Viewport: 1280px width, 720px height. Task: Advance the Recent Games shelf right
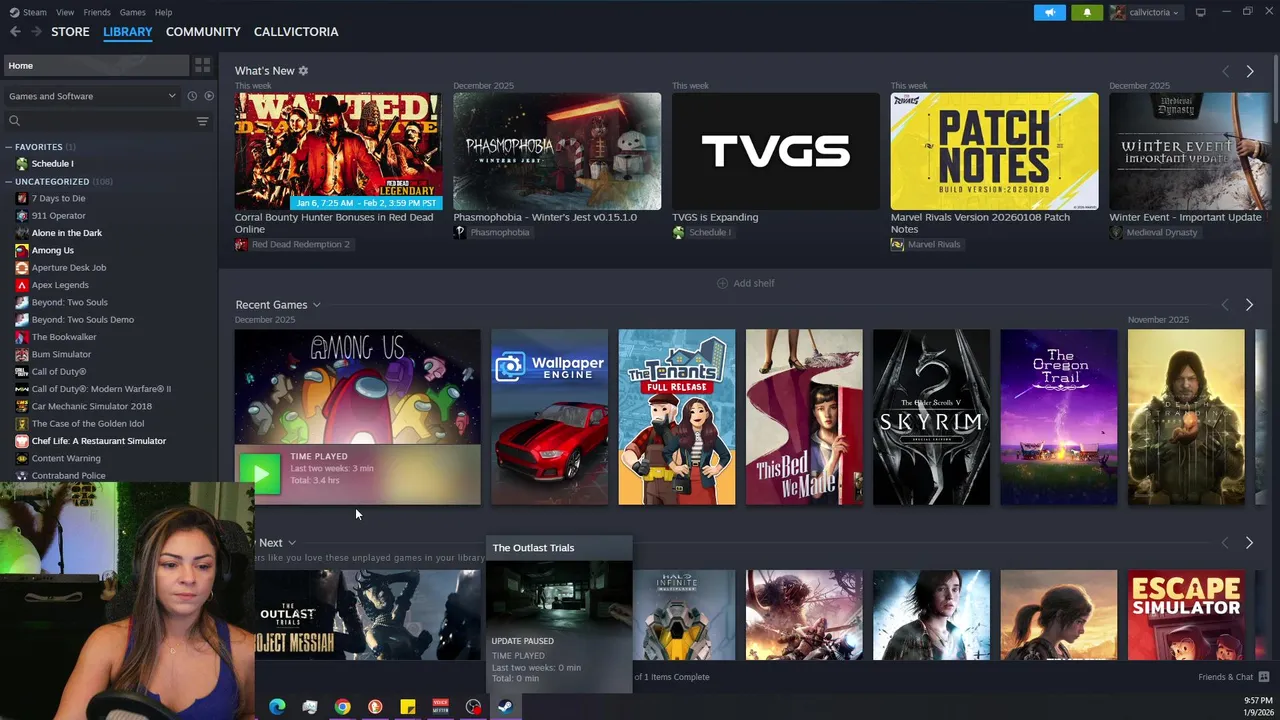[x=1249, y=305]
